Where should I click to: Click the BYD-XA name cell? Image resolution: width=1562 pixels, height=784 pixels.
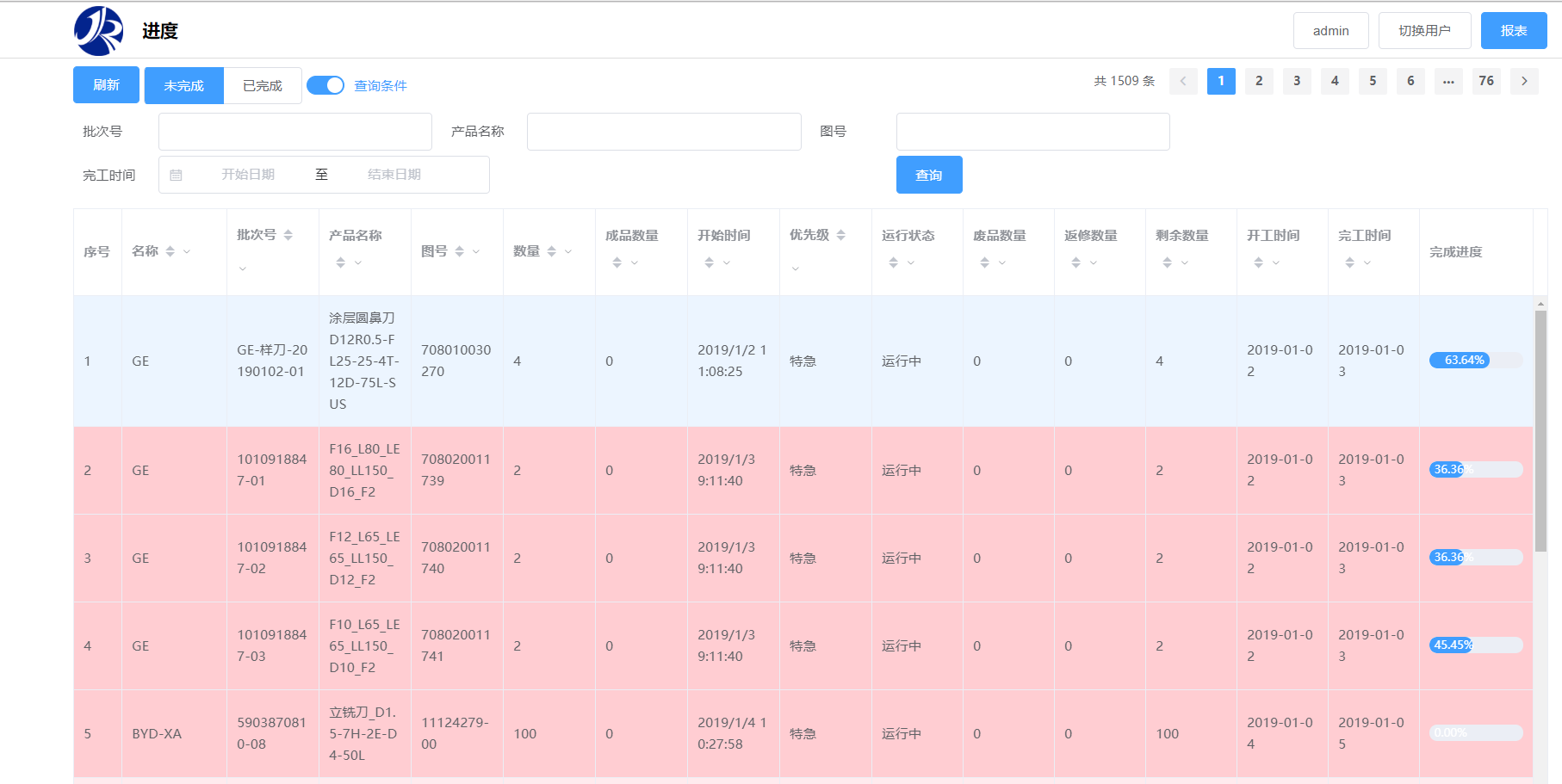[x=174, y=733]
